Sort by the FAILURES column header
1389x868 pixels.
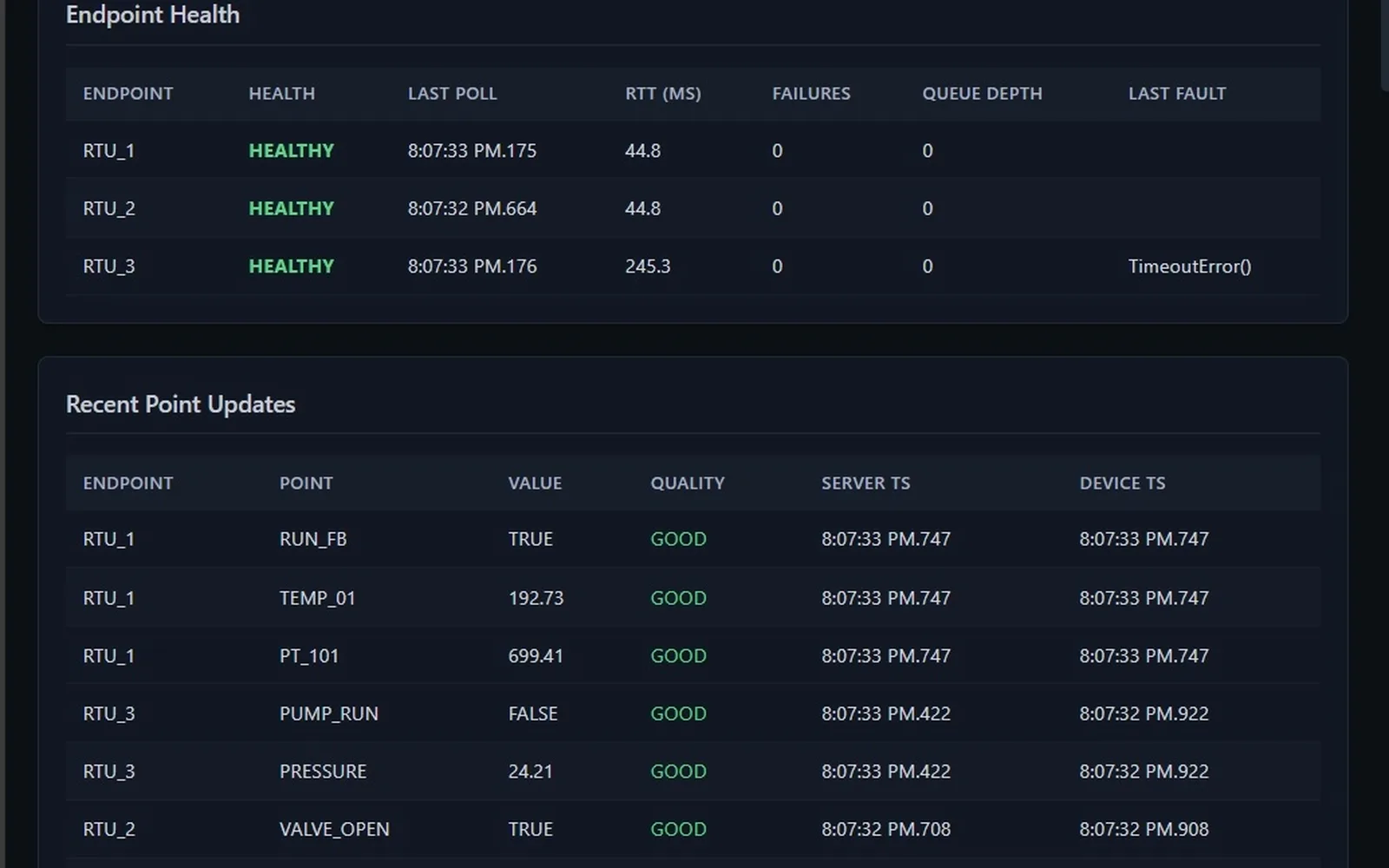click(811, 94)
